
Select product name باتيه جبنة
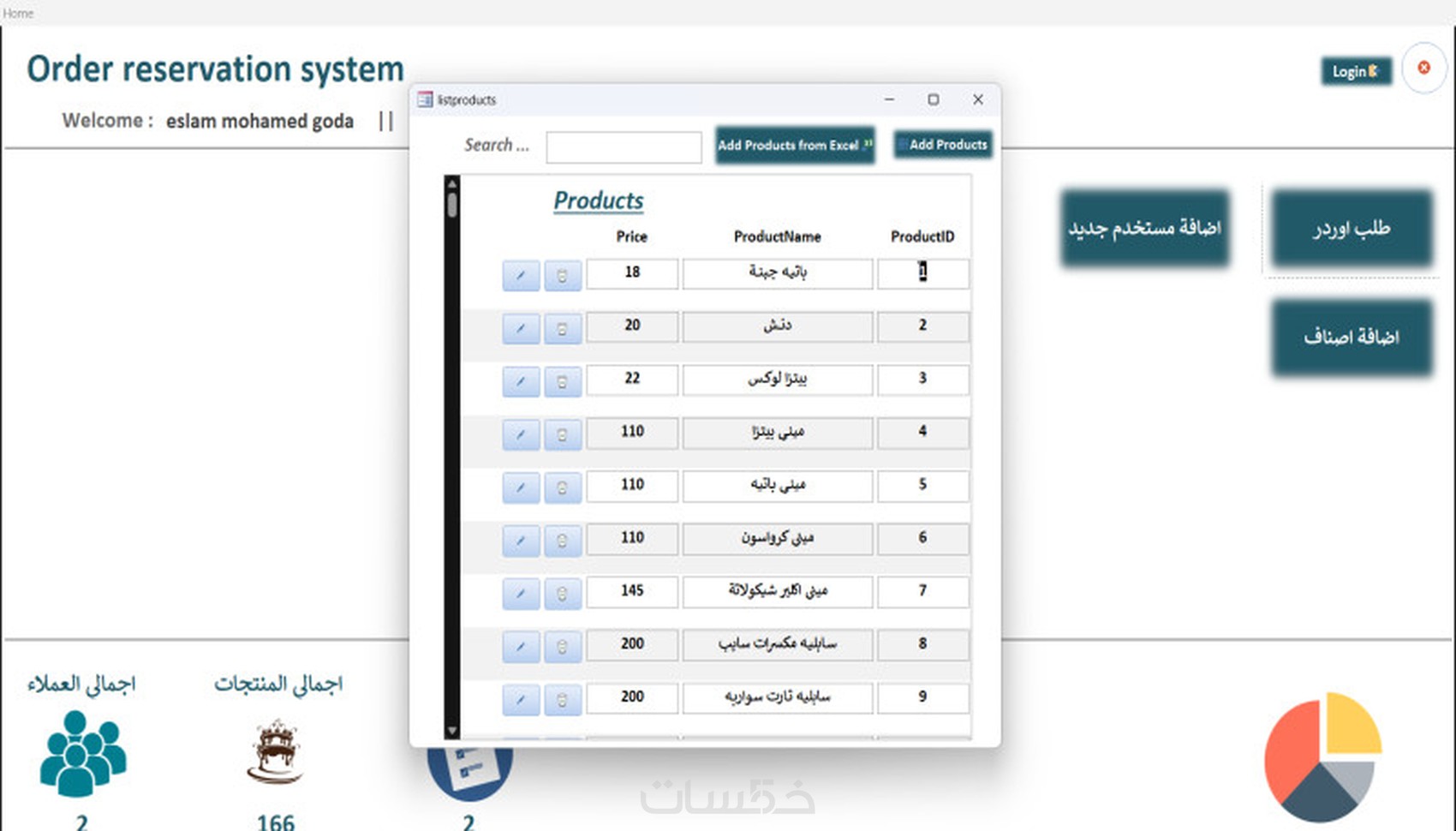(x=778, y=273)
